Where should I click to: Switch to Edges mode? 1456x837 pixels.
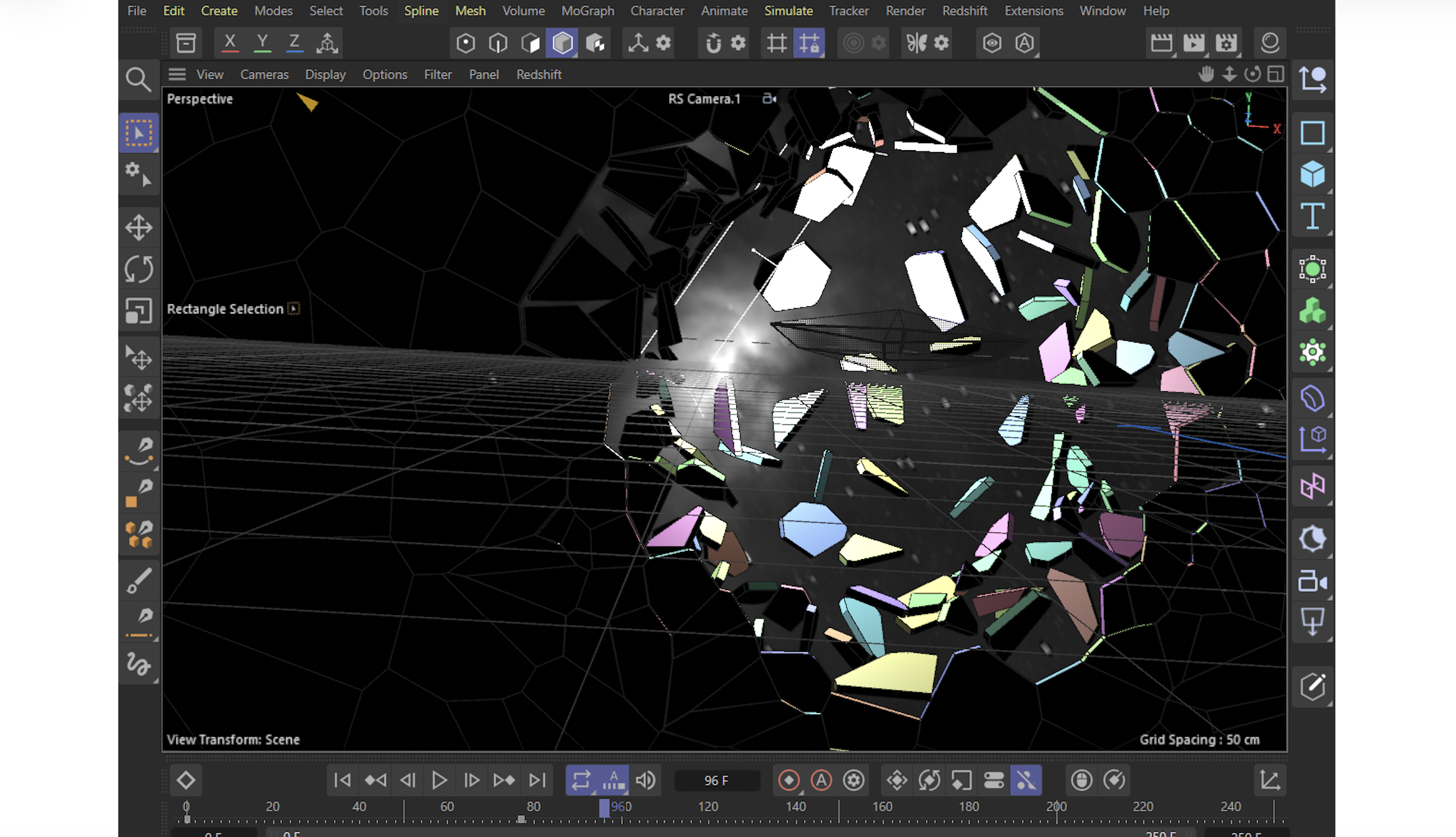tap(498, 43)
